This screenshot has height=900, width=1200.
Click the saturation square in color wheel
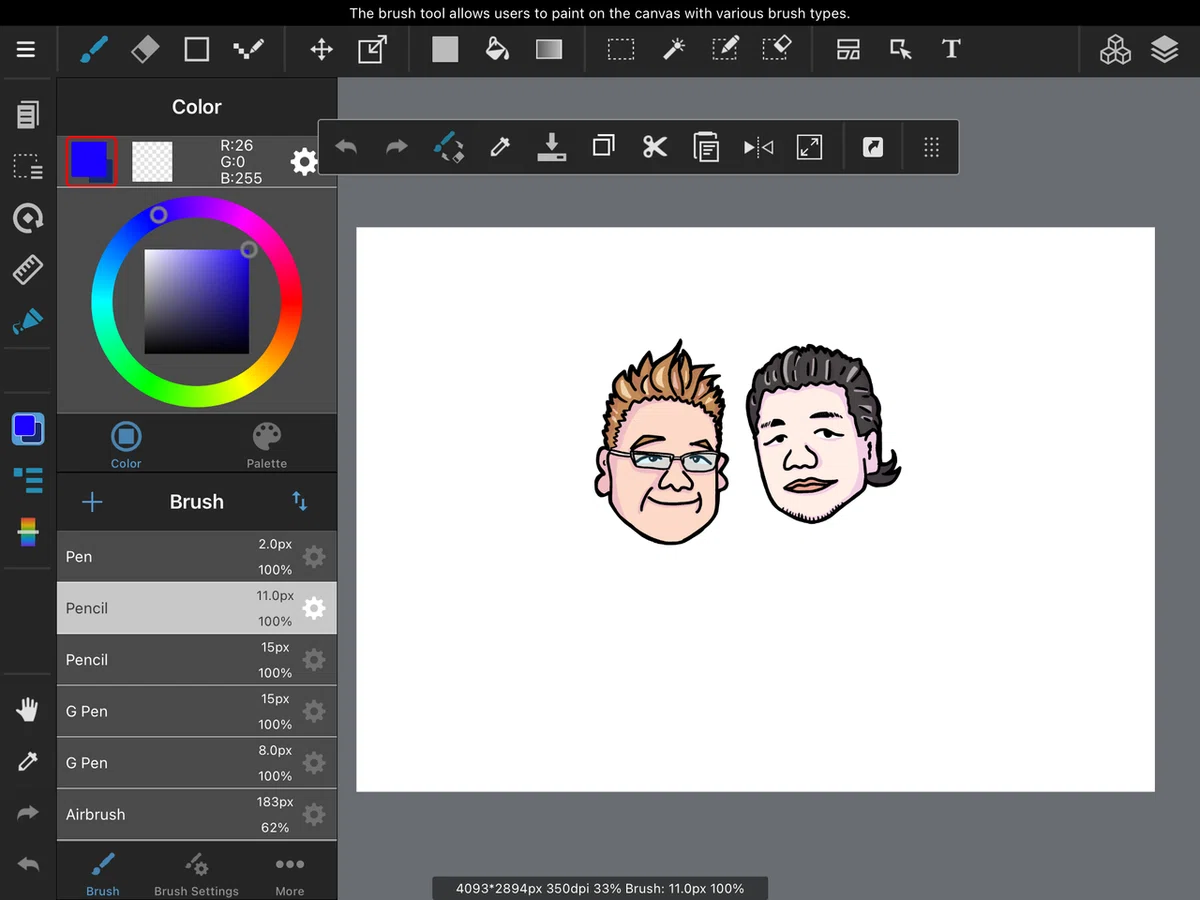197,301
